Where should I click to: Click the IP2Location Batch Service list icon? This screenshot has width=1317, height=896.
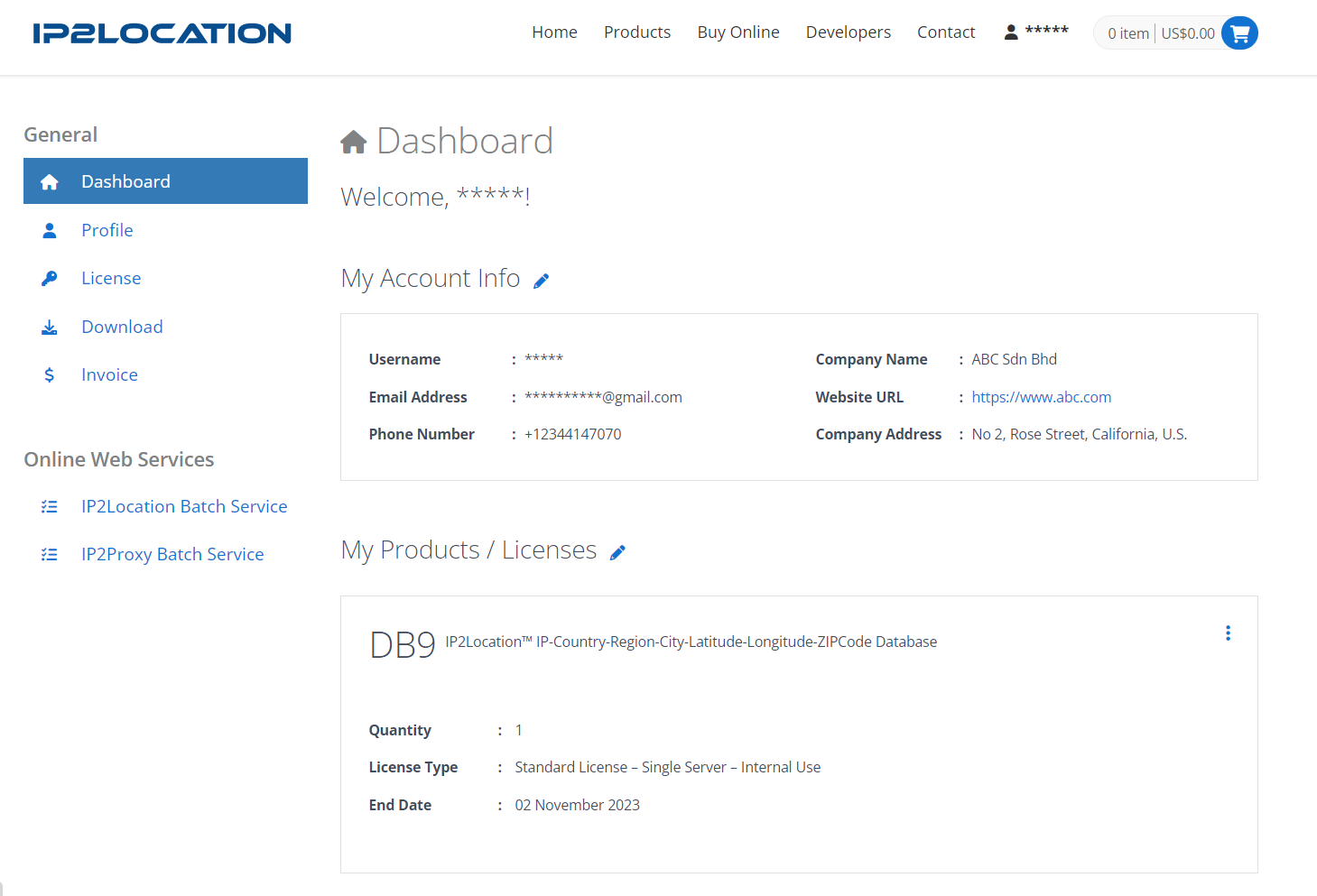pos(50,507)
